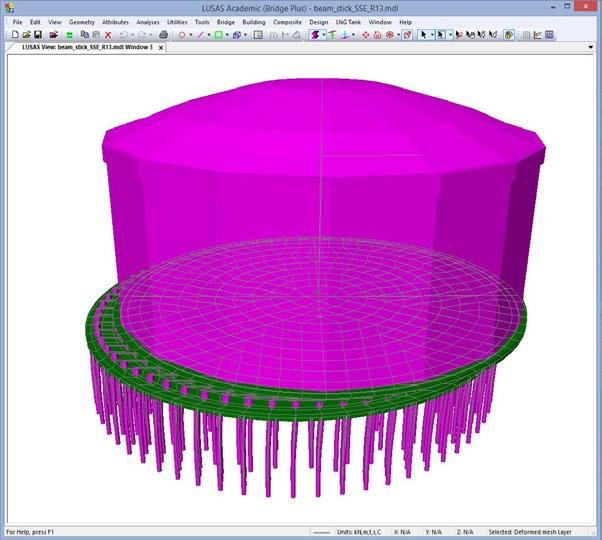
Task: Close the LUSAS View Window 3 tab
Action: [161, 48]
